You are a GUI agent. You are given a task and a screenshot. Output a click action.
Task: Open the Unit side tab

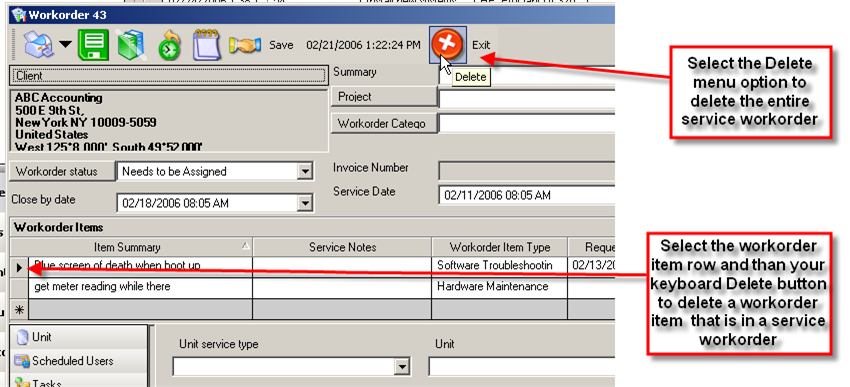tap(79, 337)
